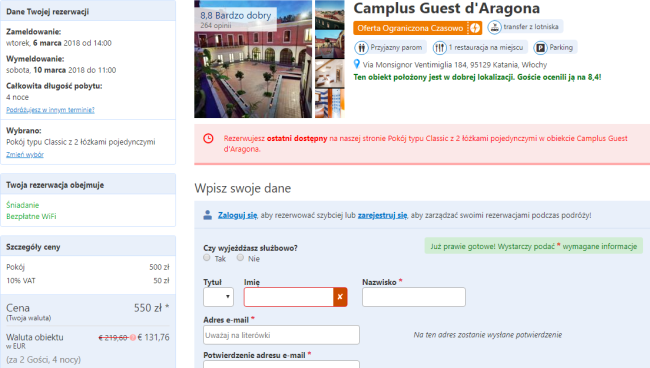Click 'Podróżujesz w innym terminie?' link
This screenshot has width=650, height=368.
(50, 110)
